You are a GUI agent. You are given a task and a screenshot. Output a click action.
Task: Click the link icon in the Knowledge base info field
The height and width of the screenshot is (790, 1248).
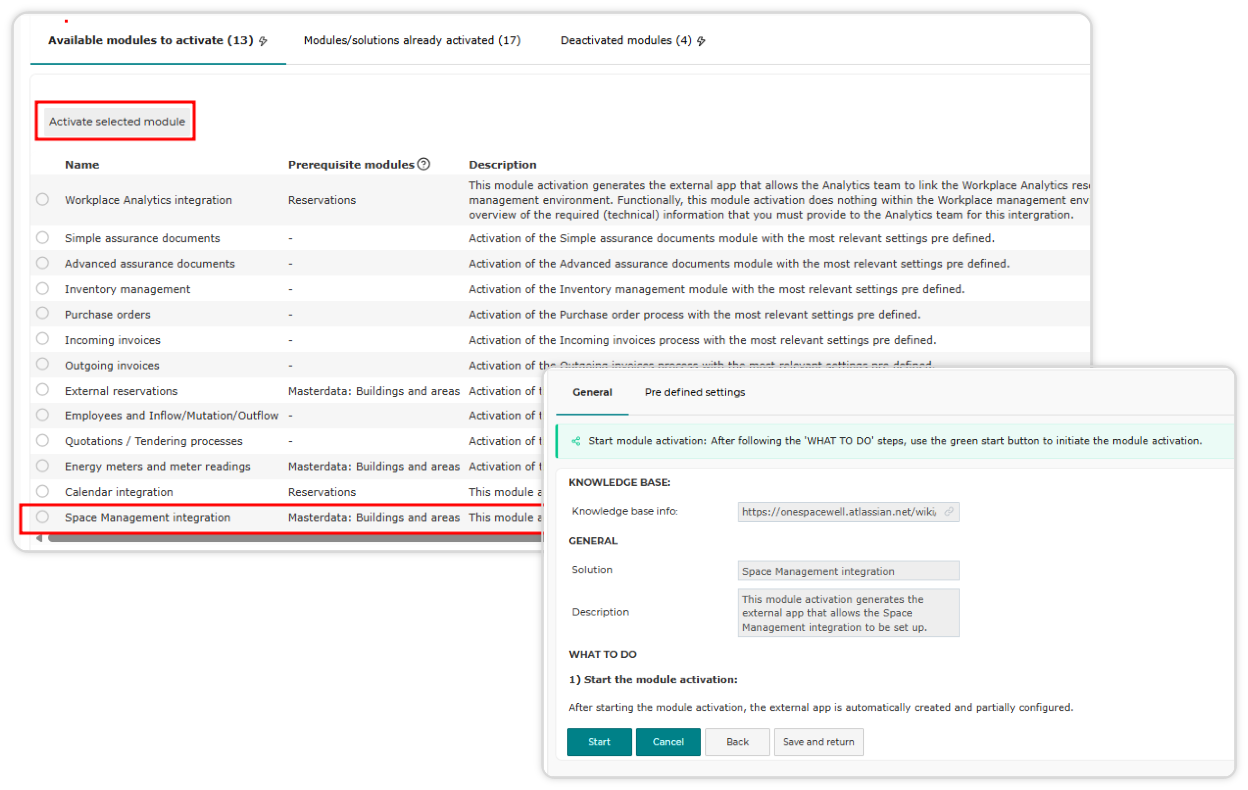(949, 511)
